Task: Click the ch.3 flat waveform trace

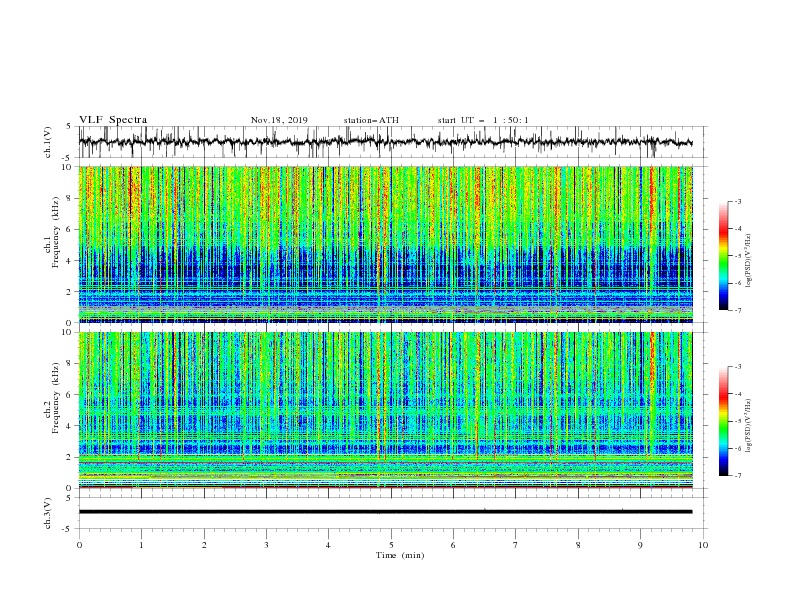Action: 385,512
